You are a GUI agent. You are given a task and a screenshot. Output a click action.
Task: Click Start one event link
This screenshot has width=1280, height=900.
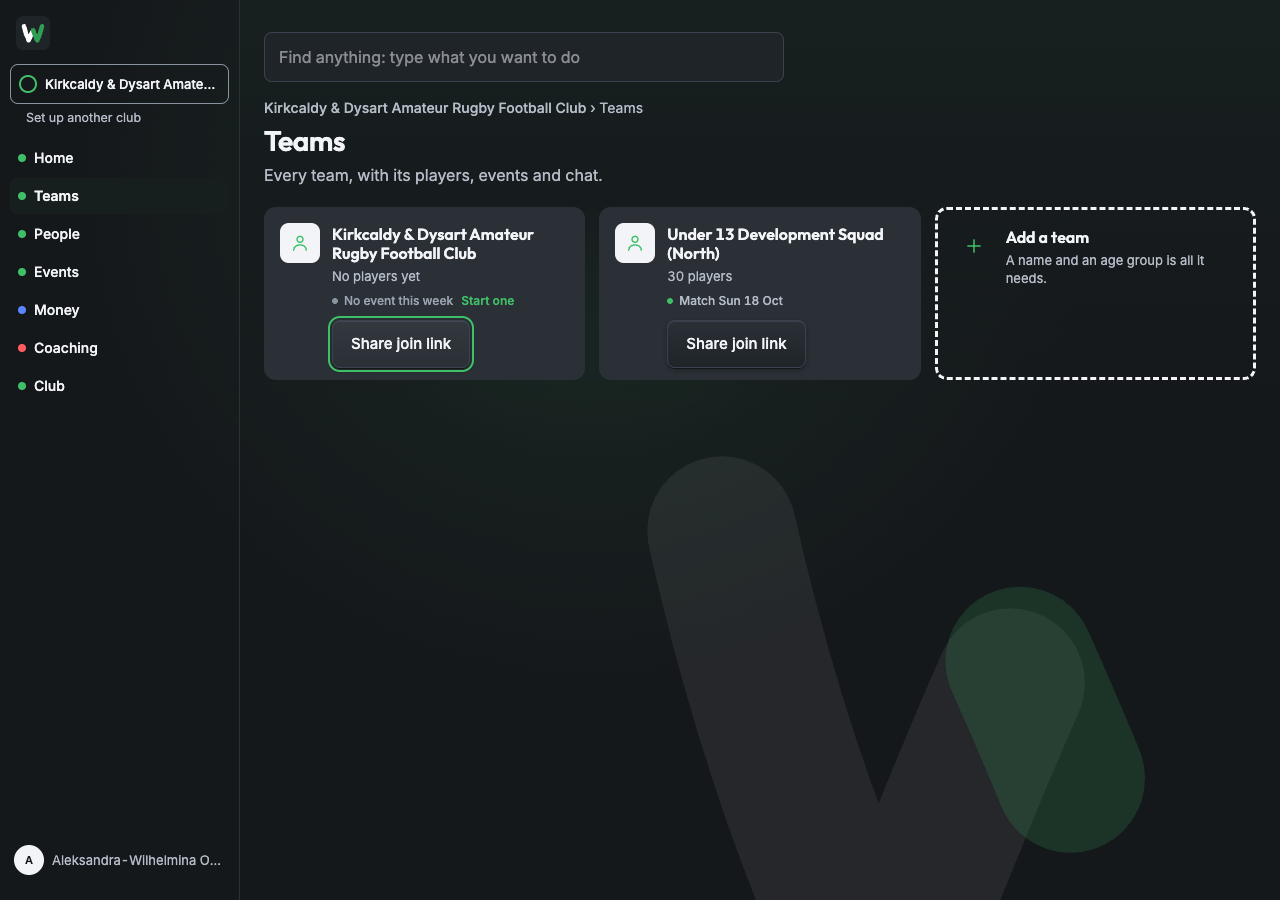click(488, 301)
